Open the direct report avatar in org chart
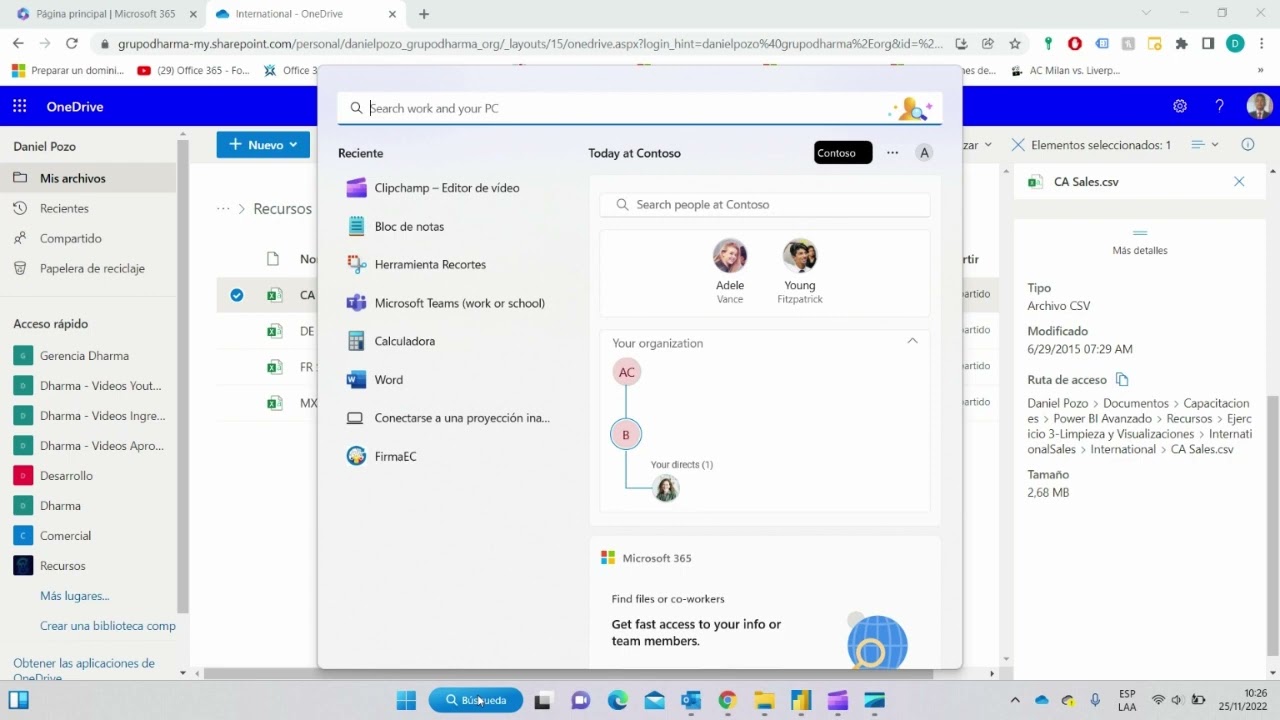 point(666,488)
